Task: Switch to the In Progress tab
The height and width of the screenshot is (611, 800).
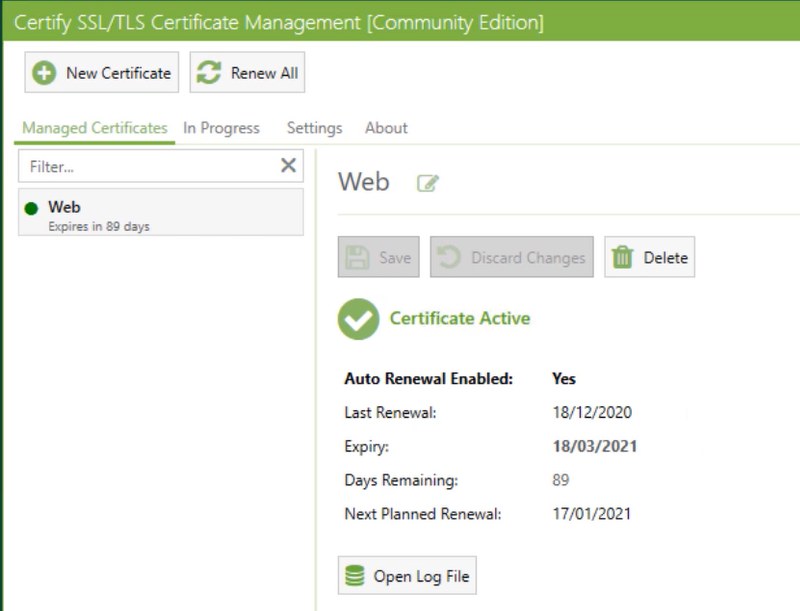Action: pyautogui.click(x=221, y=128)
